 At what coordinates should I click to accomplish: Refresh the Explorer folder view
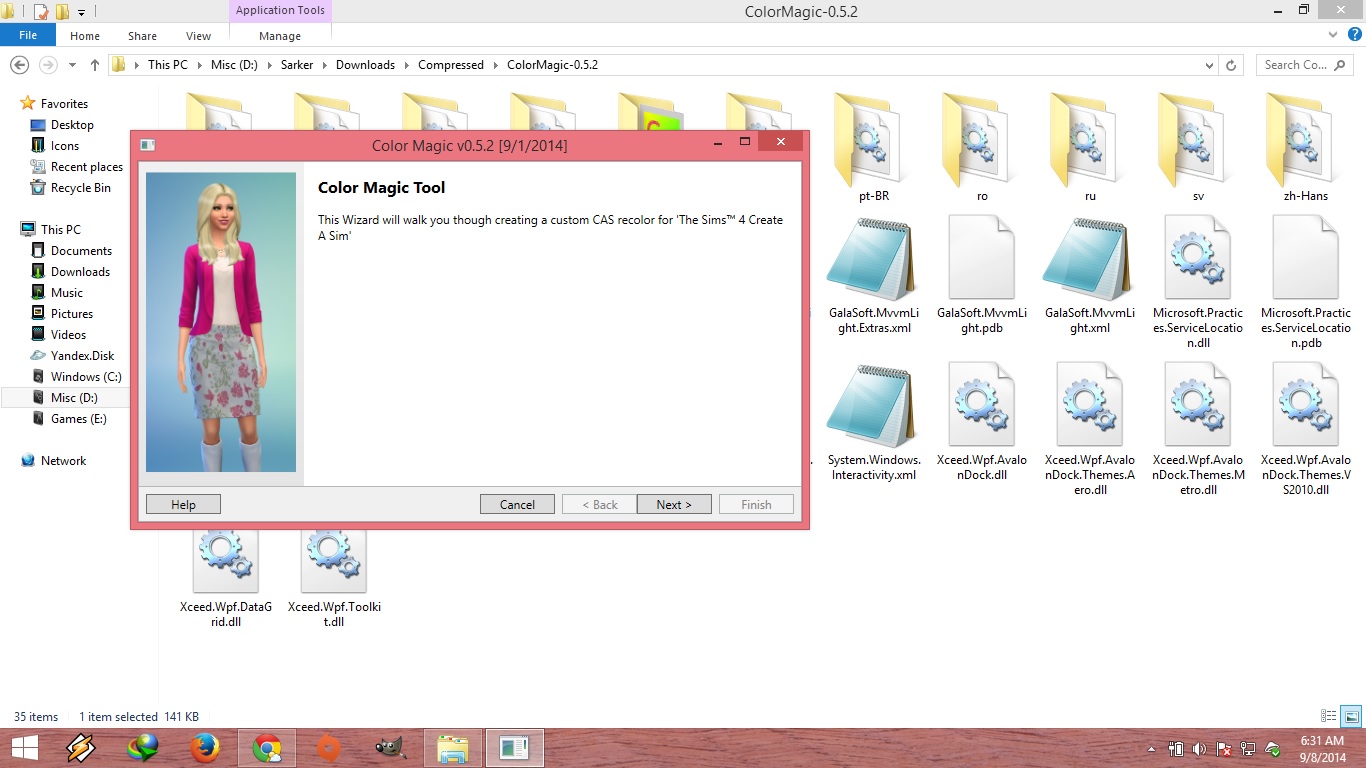click(1233, 65)
